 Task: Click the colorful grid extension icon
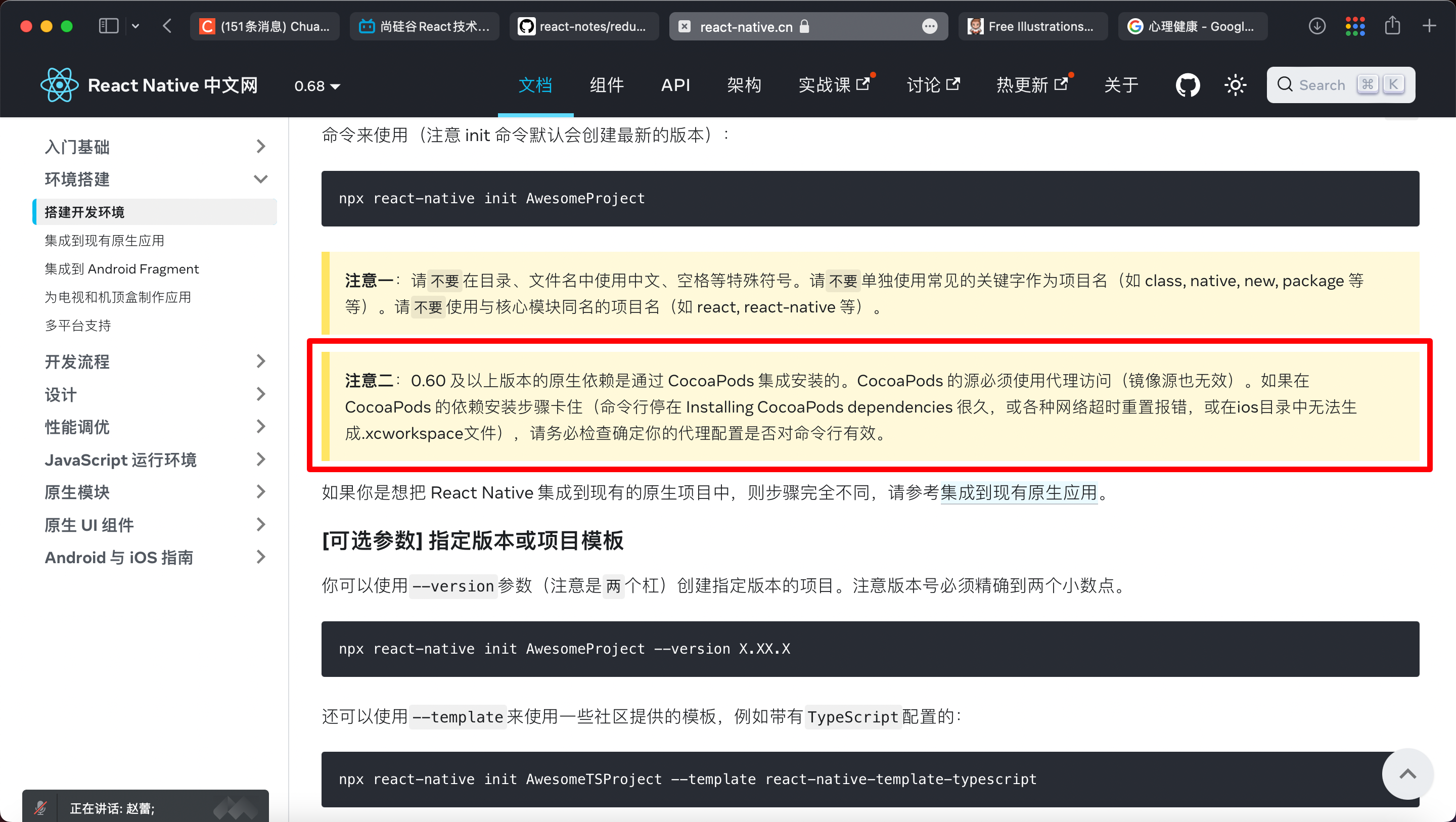[1355, 26]
